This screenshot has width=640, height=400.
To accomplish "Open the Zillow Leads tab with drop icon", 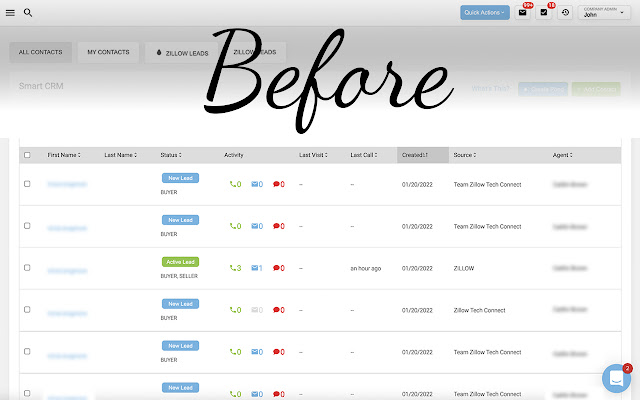I will click(182, 53).
